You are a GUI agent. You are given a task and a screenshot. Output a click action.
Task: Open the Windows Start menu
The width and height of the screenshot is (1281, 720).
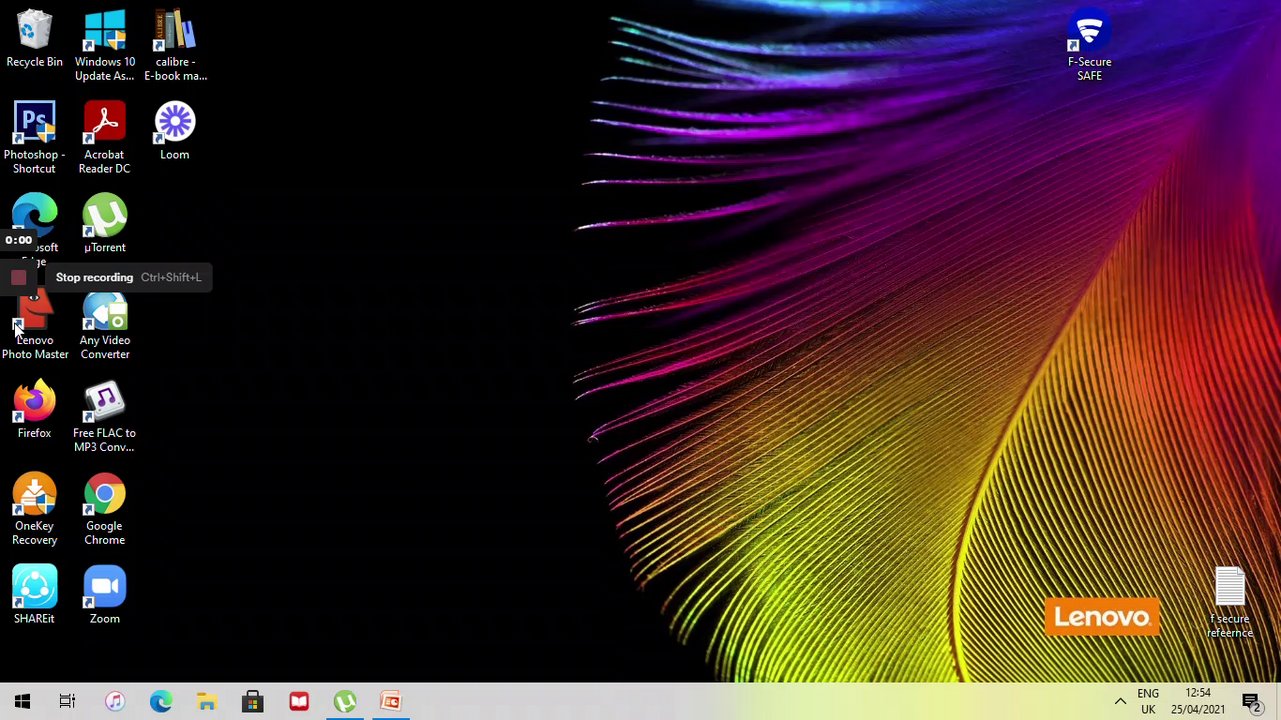click(22, 702)
